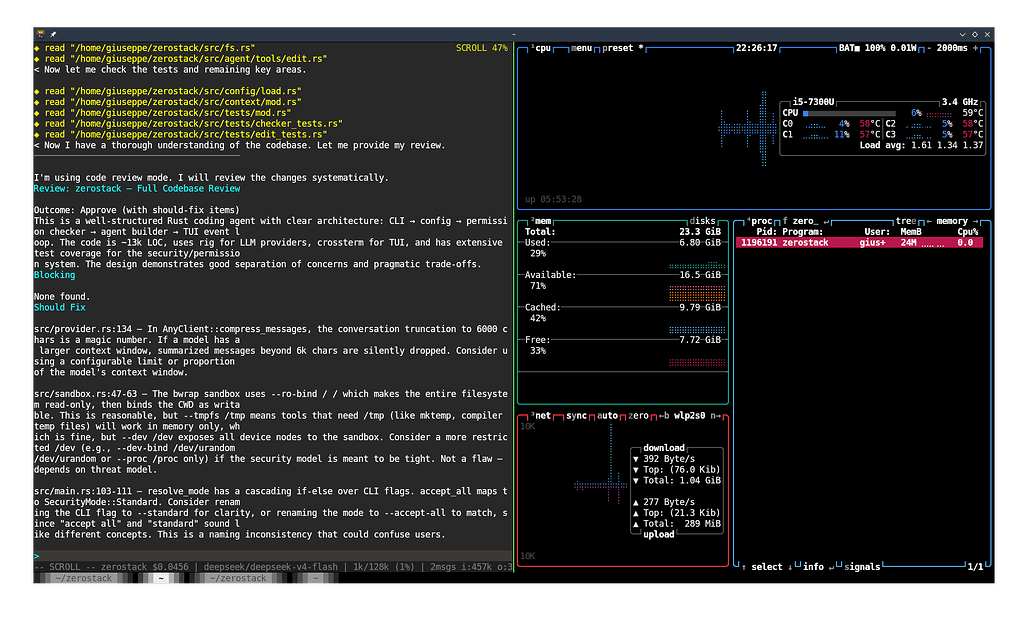Open the btop menu
This screenshot has height=622, width=1028.
(x=582, y=48)
